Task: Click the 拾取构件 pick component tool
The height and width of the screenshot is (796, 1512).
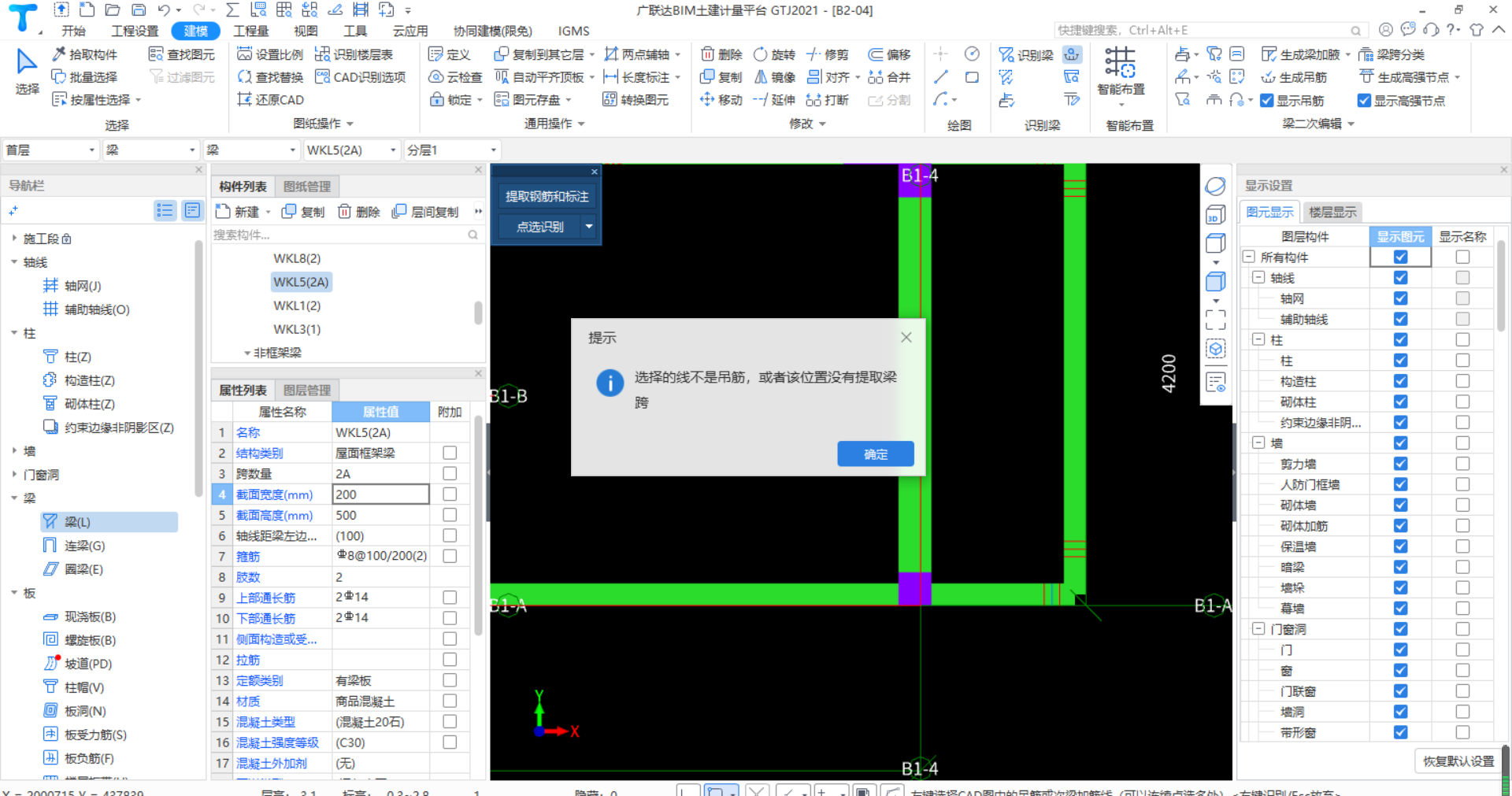Action: (84, 54)
